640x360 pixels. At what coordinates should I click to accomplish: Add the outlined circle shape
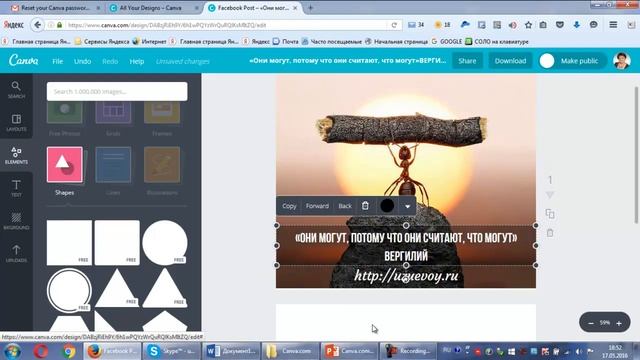[69, 290]
